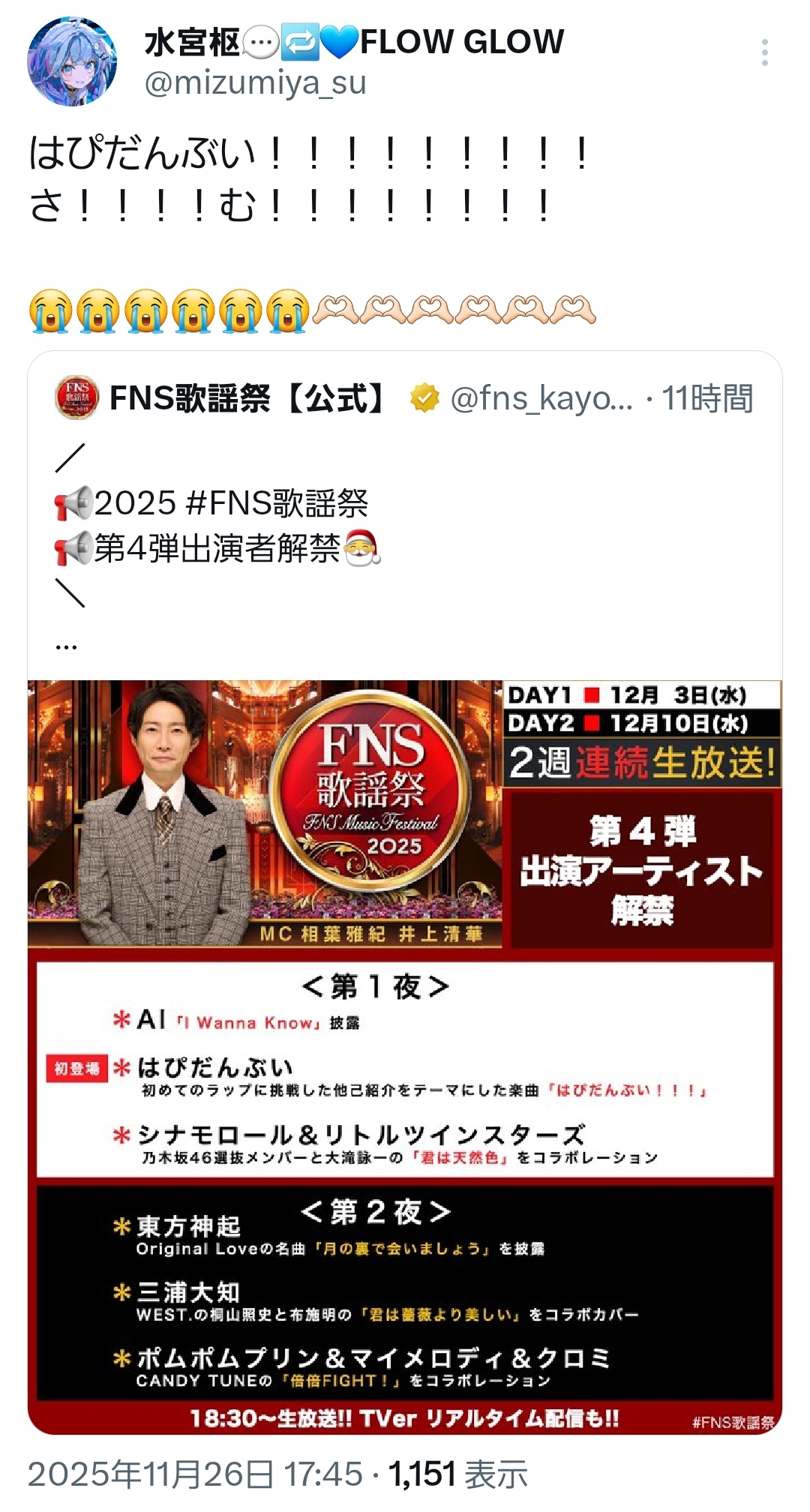The height and width of the screenshot is (1512, 810).
Task: Tap the 1,151 表示 view count
Action: pyautogui.click(x=458, y=1474)
